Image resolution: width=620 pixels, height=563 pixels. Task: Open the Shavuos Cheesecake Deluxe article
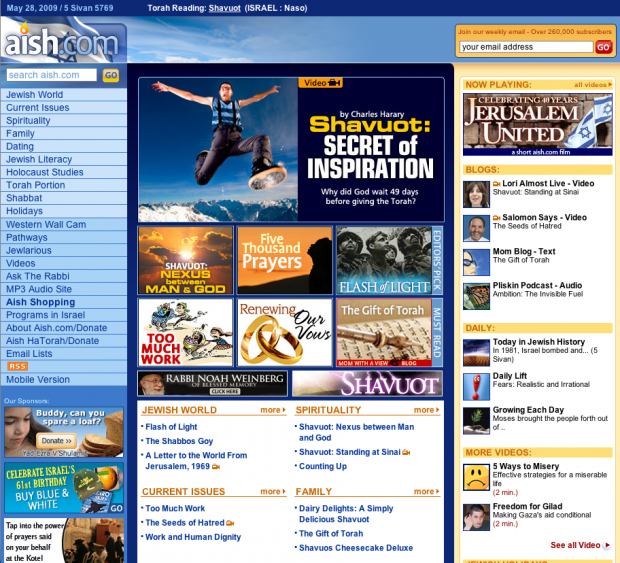click(x=356, y=548)
